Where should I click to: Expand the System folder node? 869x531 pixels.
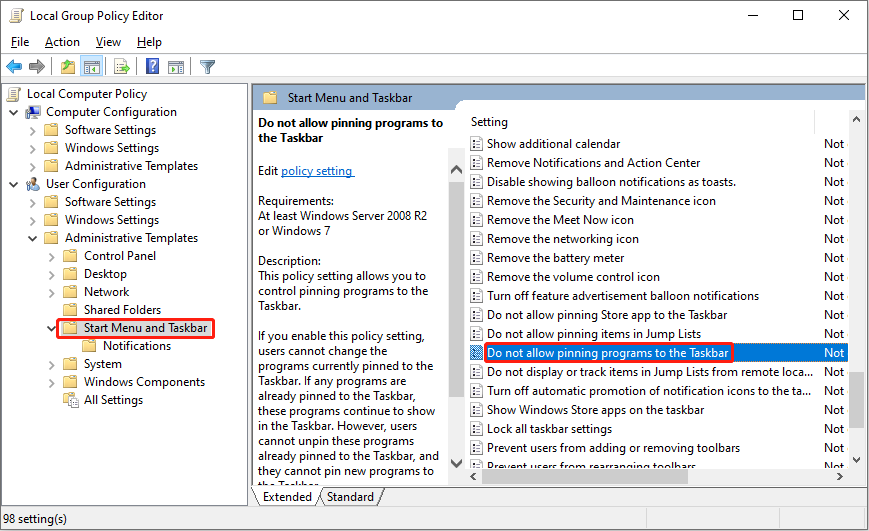52,365
